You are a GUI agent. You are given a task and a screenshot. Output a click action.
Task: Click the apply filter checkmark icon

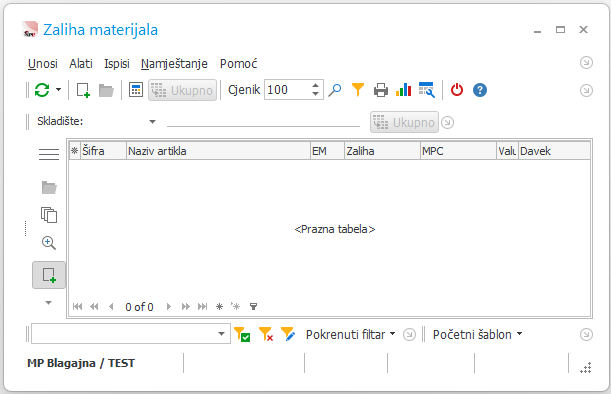point(242,334)
